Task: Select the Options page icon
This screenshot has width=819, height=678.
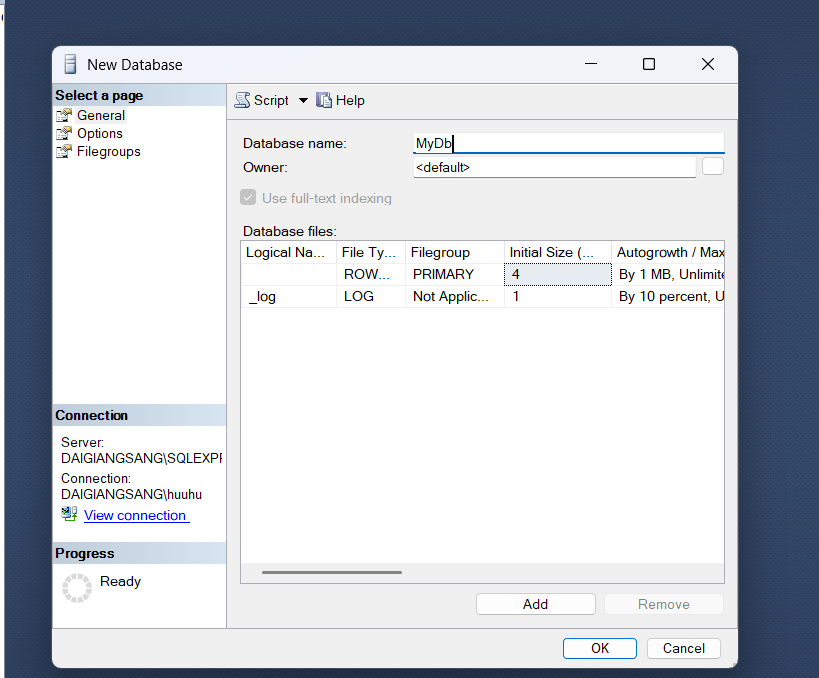Action: click(65, 133)
